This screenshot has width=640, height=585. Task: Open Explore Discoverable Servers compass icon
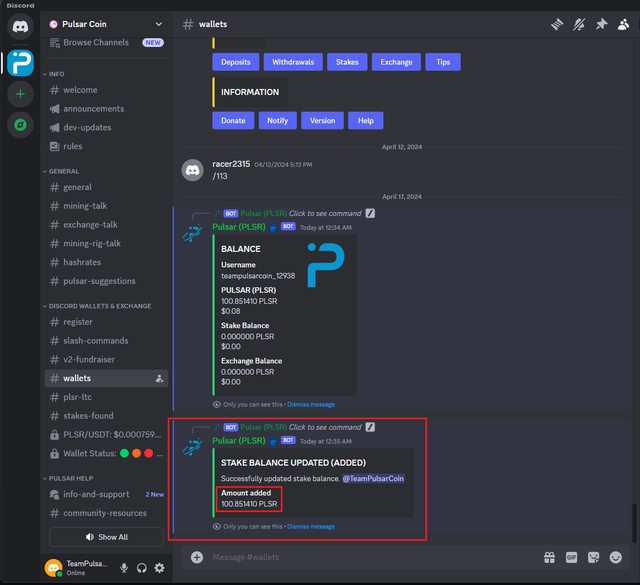(20, 125)
